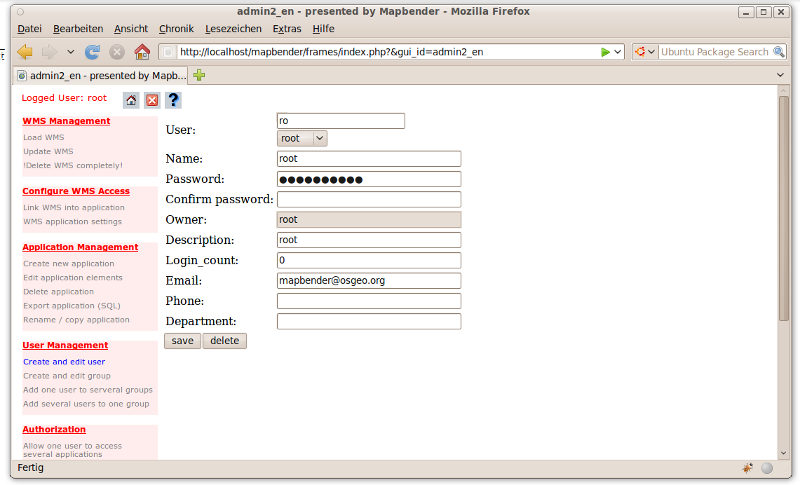Open the Load WMS link

[x=44, y=137]
